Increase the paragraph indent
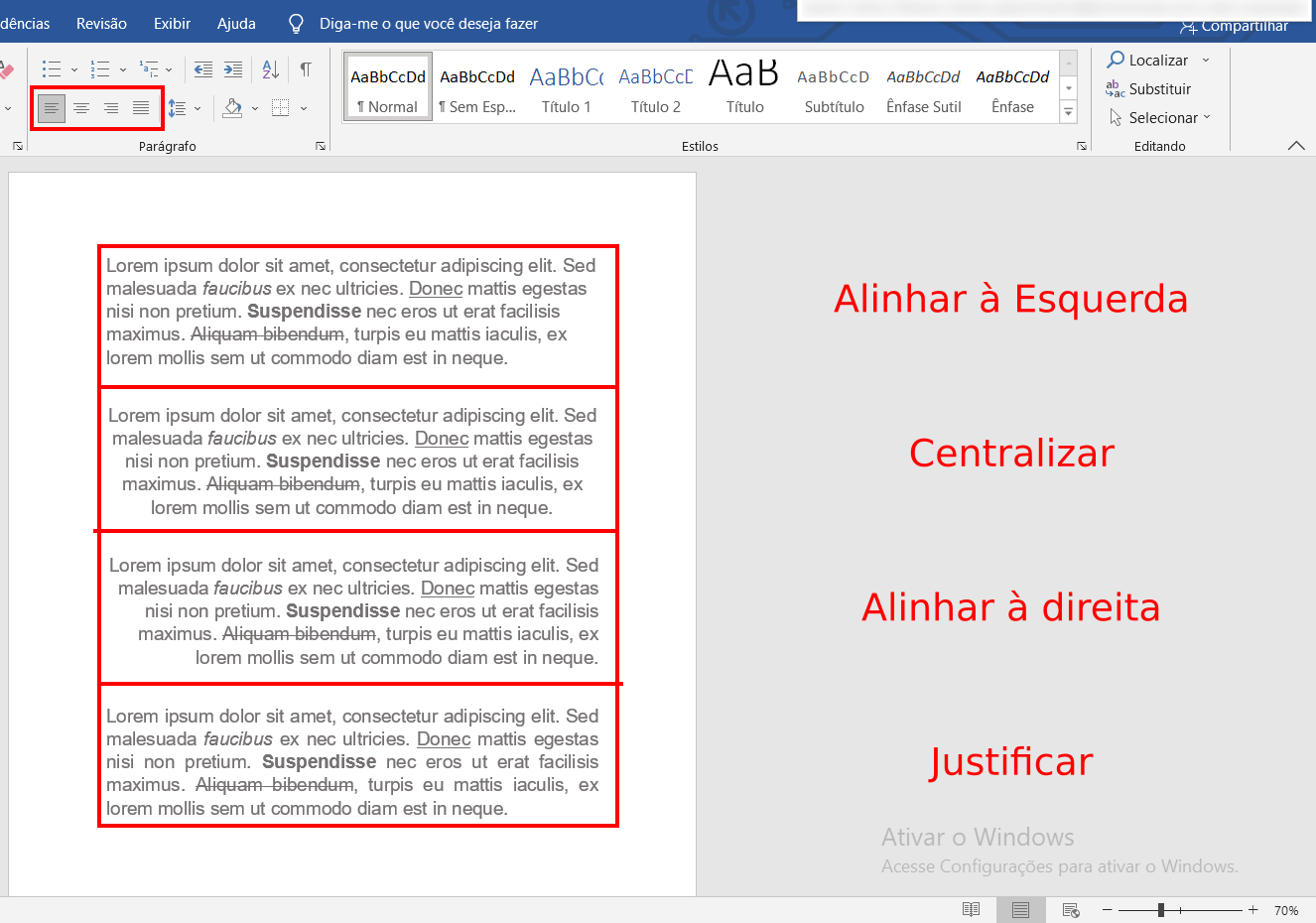The height and width of the screenshot is (923, 1316). [x=234, y=68]
